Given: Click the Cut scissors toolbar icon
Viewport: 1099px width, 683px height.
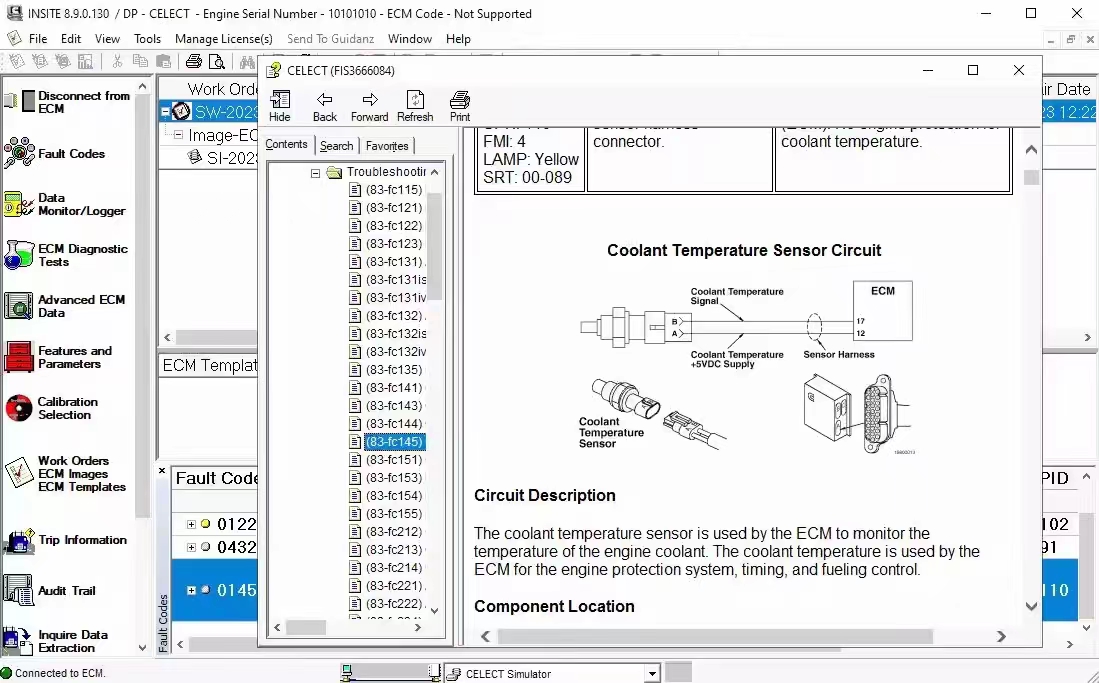Looking at the screenshot, I should pyautogui.click(x=117, y=62).
